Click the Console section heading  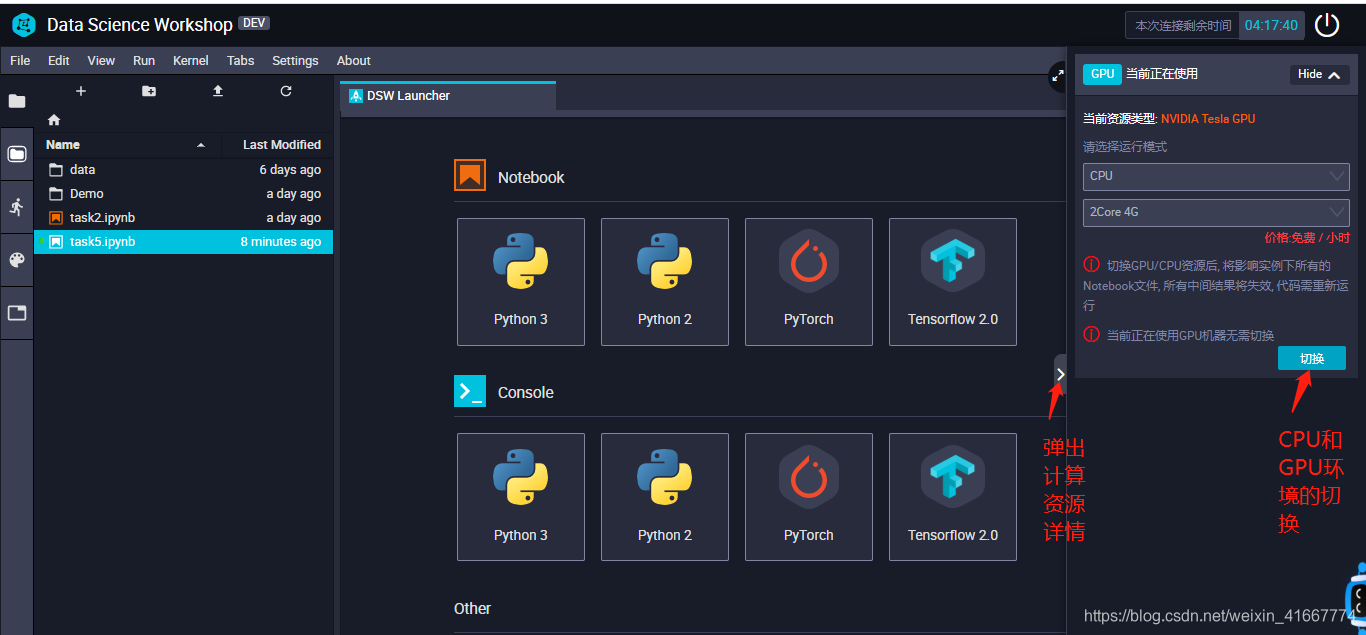[x=526, y=392]
